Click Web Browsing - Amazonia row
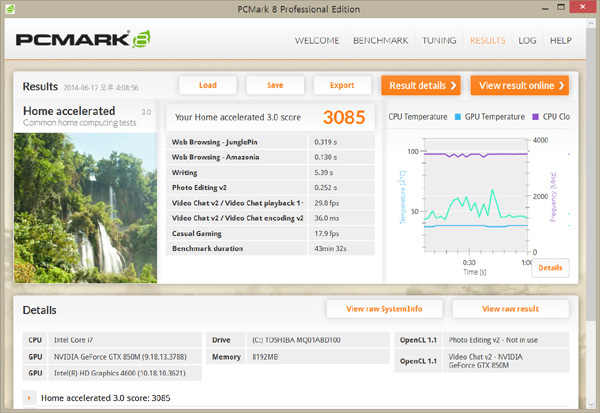This screenshot has width=600, height=413. click(x=271, y=157)
